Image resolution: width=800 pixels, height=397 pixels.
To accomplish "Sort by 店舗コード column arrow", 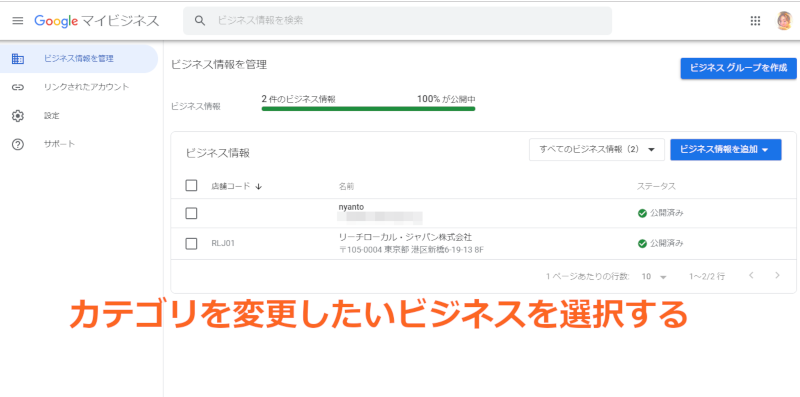I will coord(259,187).
